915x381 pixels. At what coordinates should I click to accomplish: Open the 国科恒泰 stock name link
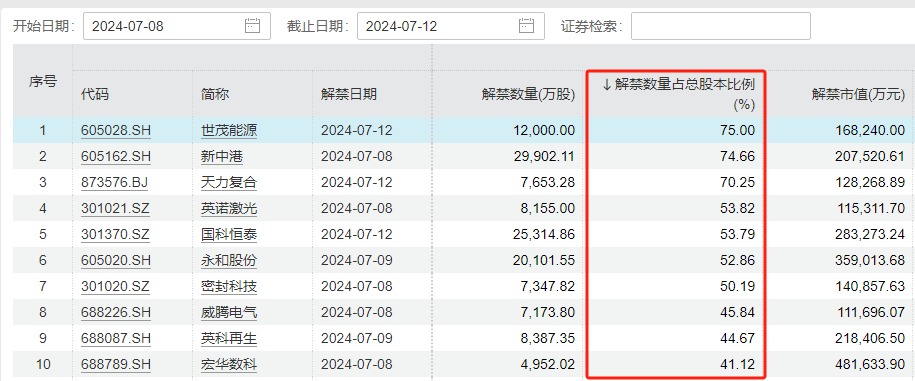pyautogui.click(x=229, y=235)
